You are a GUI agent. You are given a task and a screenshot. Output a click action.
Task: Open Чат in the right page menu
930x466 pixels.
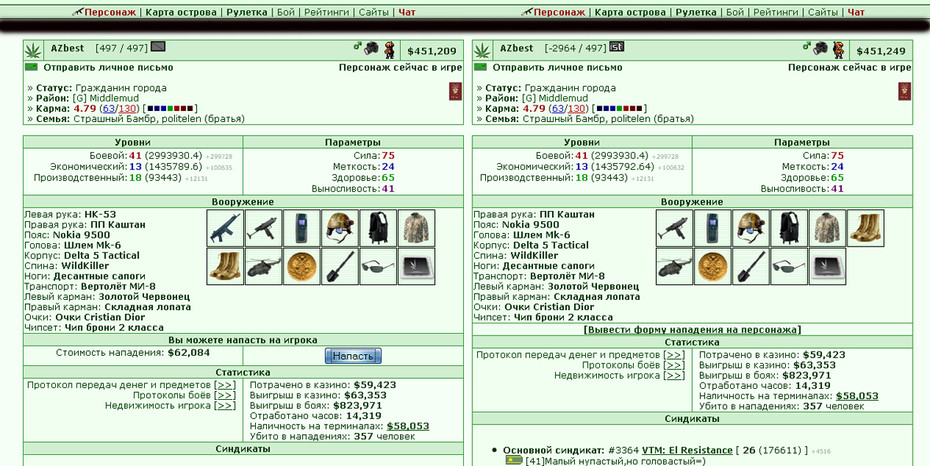pos(856,12)
